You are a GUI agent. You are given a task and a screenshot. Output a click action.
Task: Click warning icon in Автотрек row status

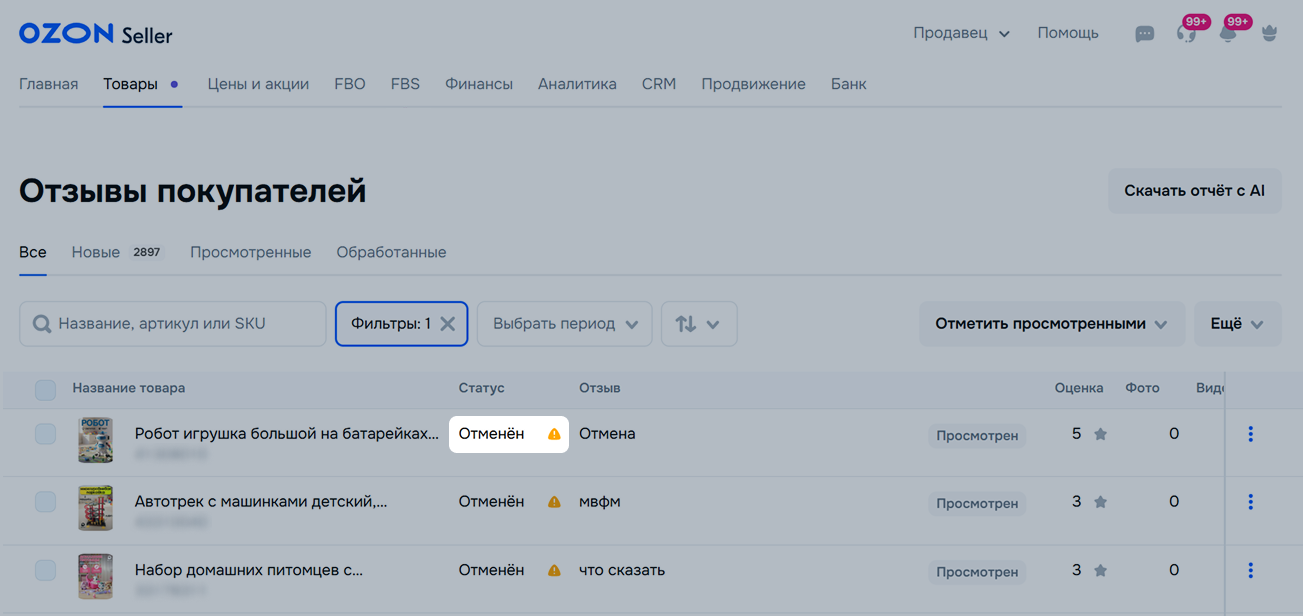554,502
